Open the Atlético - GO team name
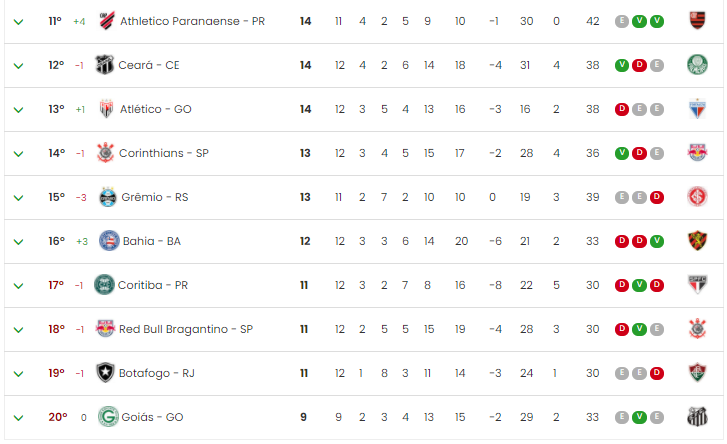Viewport: 727px width, 444px height. [156, 109]
